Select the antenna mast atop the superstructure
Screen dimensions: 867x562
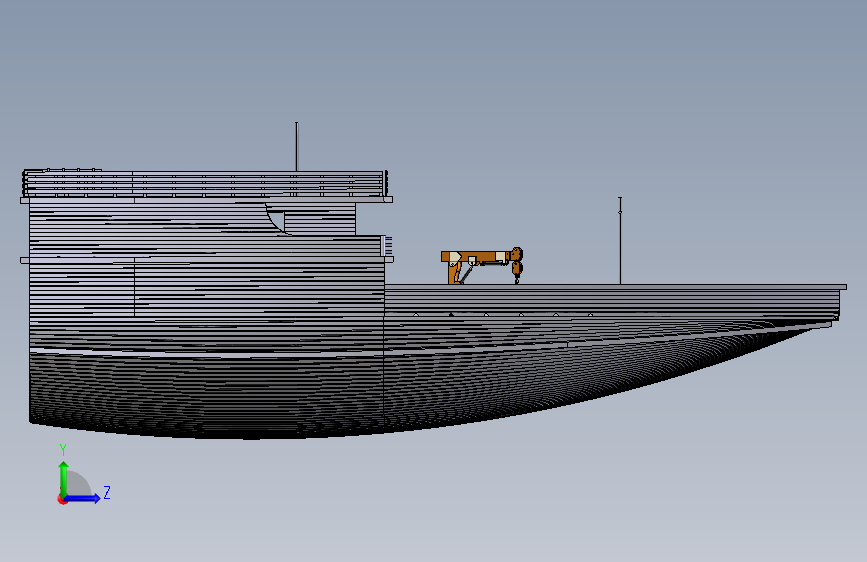click(x=296, y=147)
